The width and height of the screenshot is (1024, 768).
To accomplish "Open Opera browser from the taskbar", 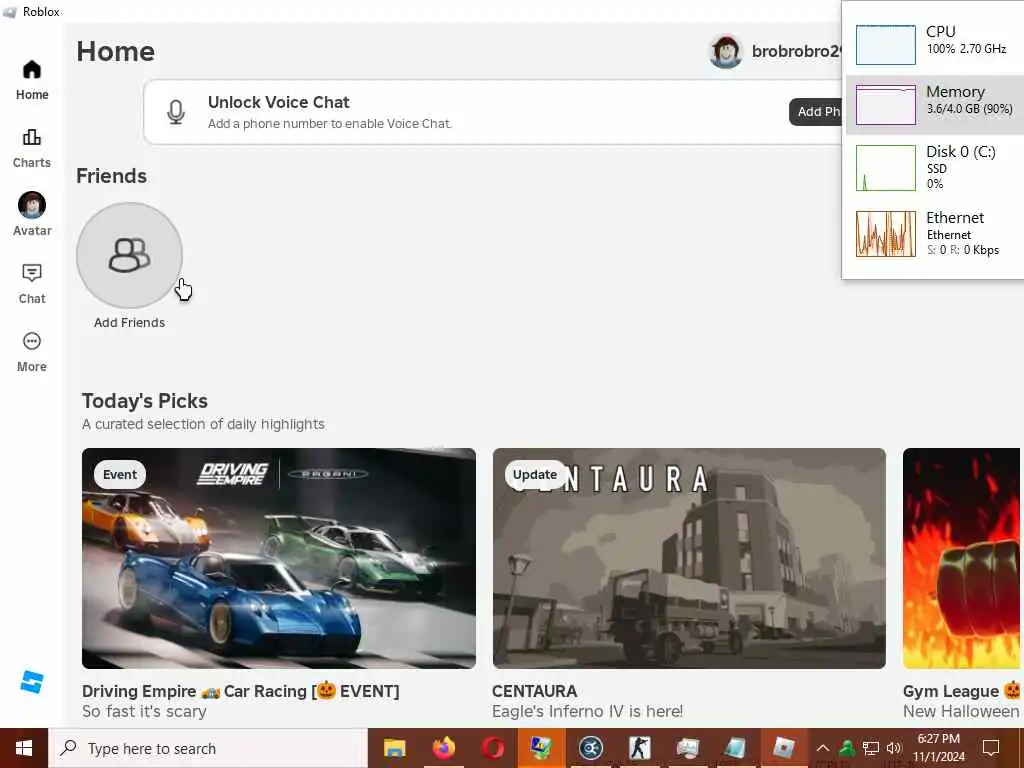I will (x=492, y=748).
